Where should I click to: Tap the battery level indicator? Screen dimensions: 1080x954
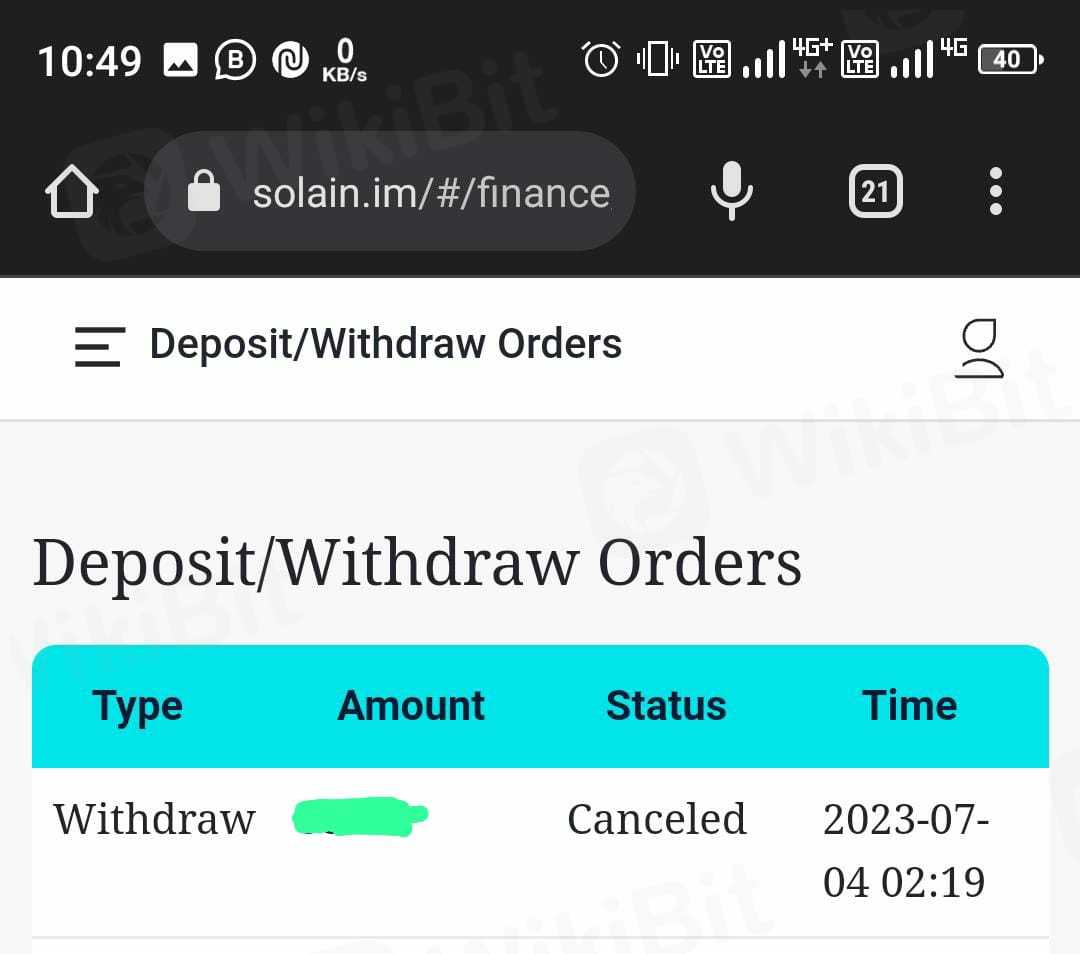click(x=1010, y=60)
